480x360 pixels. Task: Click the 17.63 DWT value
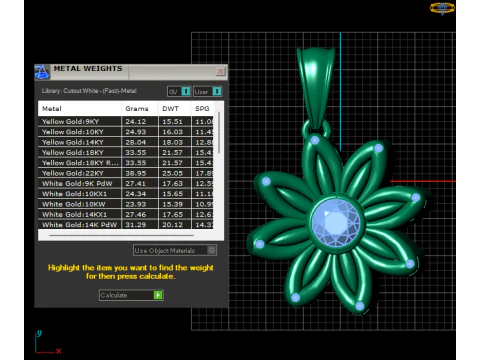click(x=172, y=184)
